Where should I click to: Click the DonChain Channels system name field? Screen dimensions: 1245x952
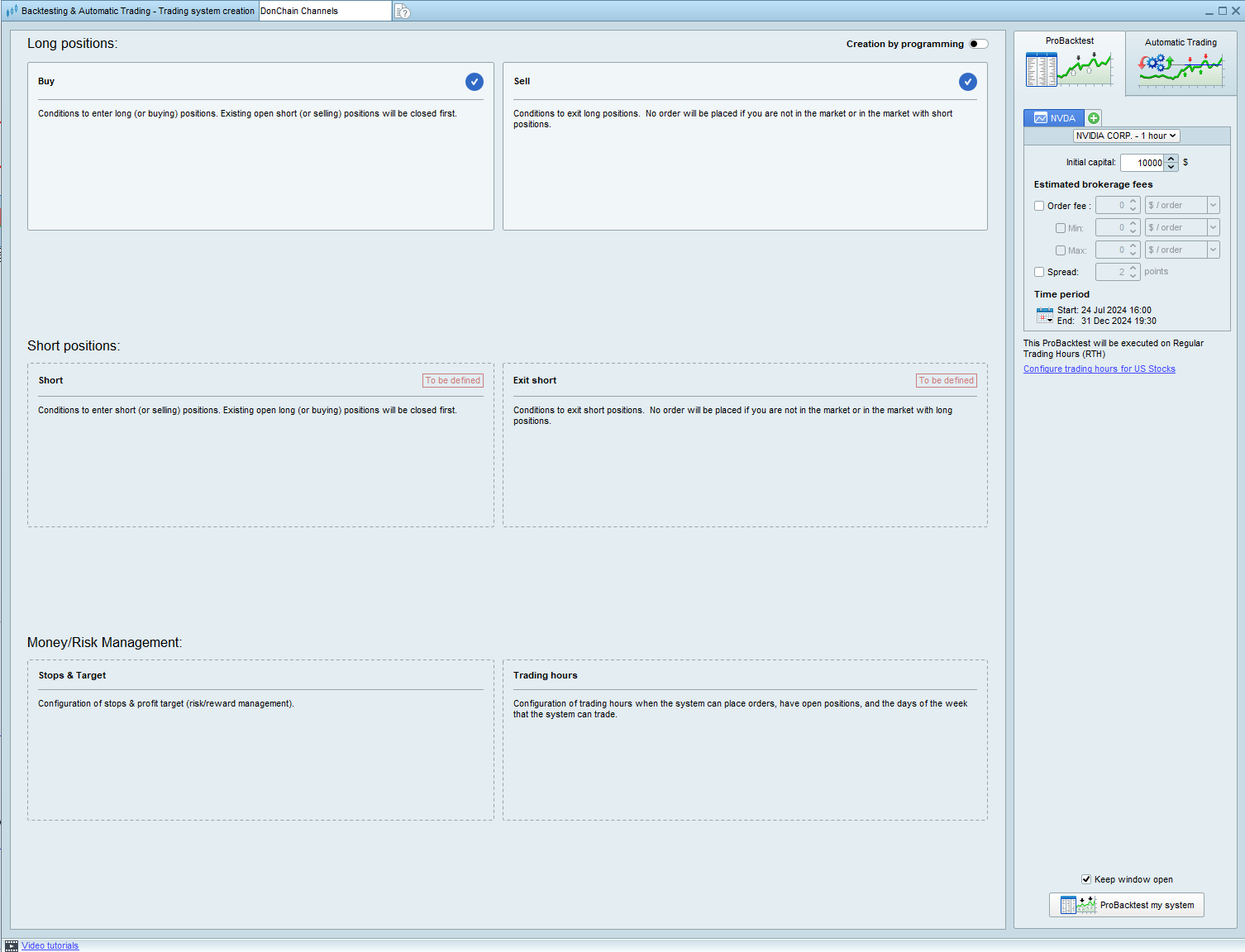tap(326, 11)
